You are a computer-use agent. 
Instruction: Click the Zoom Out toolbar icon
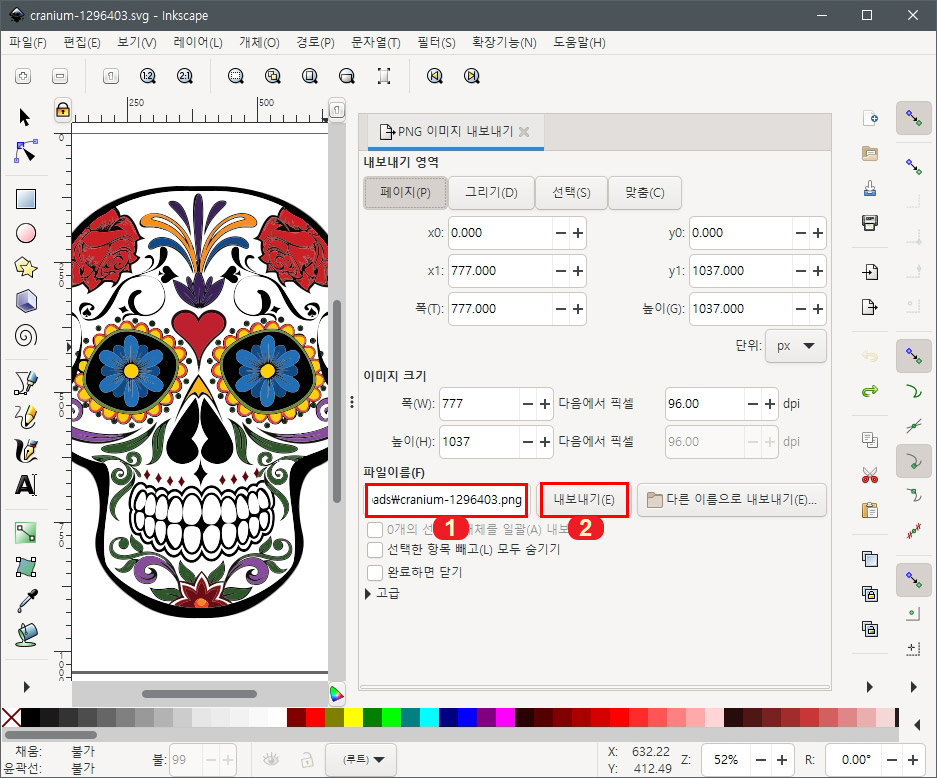click(x=60, y=76)
